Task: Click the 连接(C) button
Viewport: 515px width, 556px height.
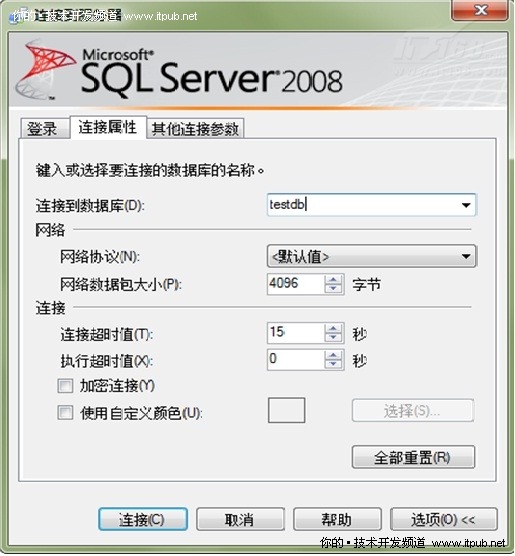Action: pos(143,519)
